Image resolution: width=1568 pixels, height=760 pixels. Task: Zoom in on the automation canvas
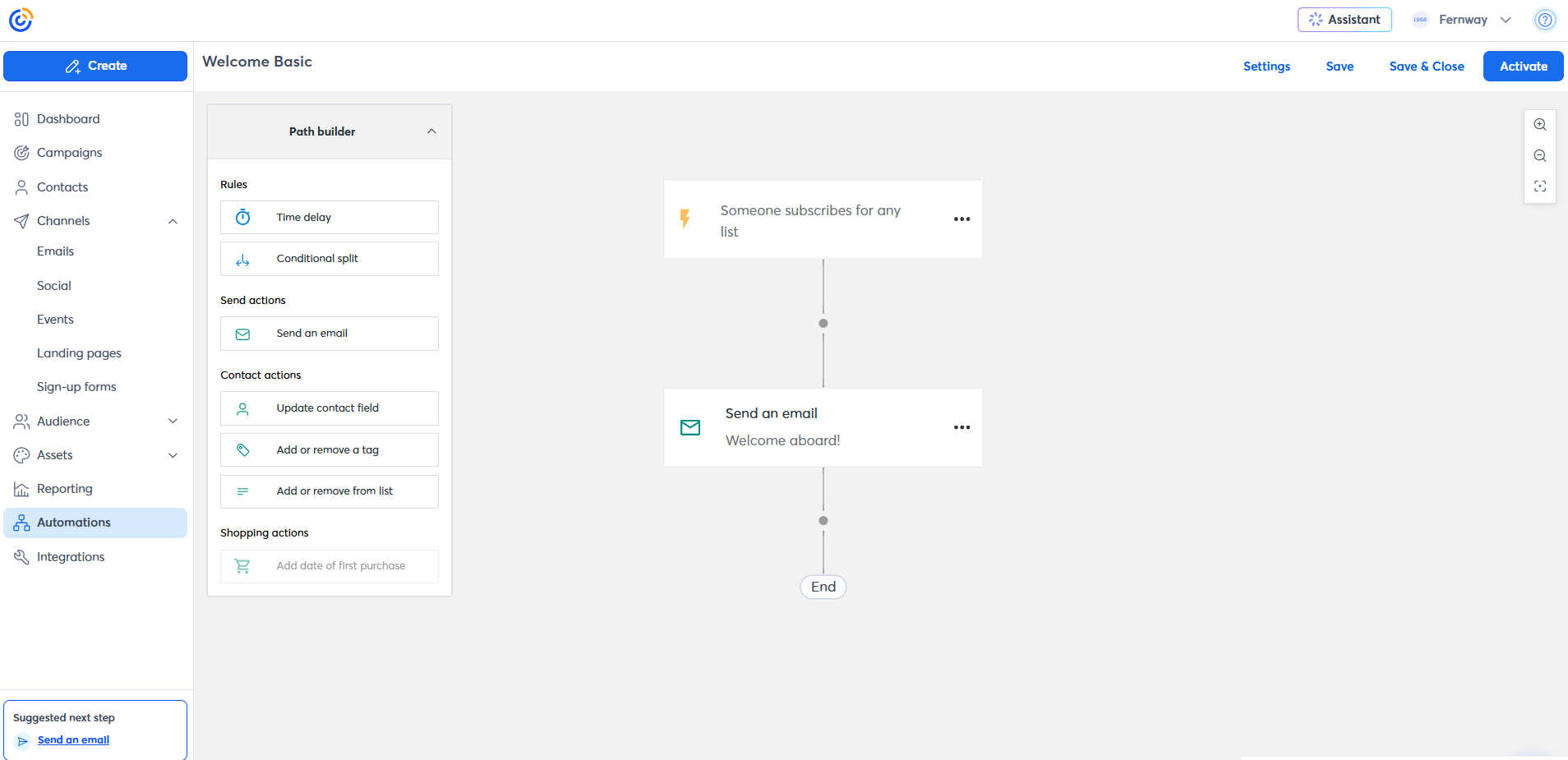coord(1540,125)
